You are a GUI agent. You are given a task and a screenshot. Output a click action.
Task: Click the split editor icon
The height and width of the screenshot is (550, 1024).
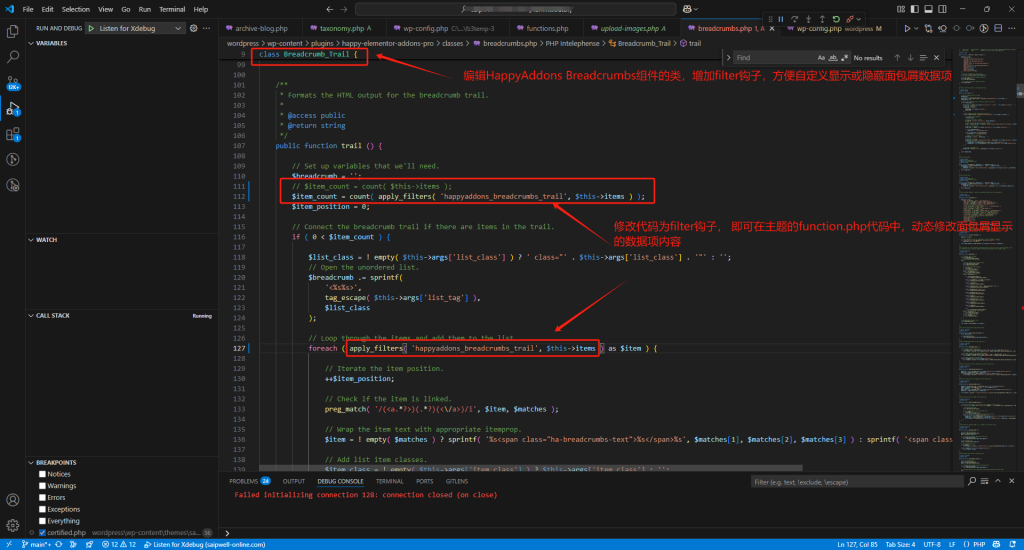click(998, 28)
